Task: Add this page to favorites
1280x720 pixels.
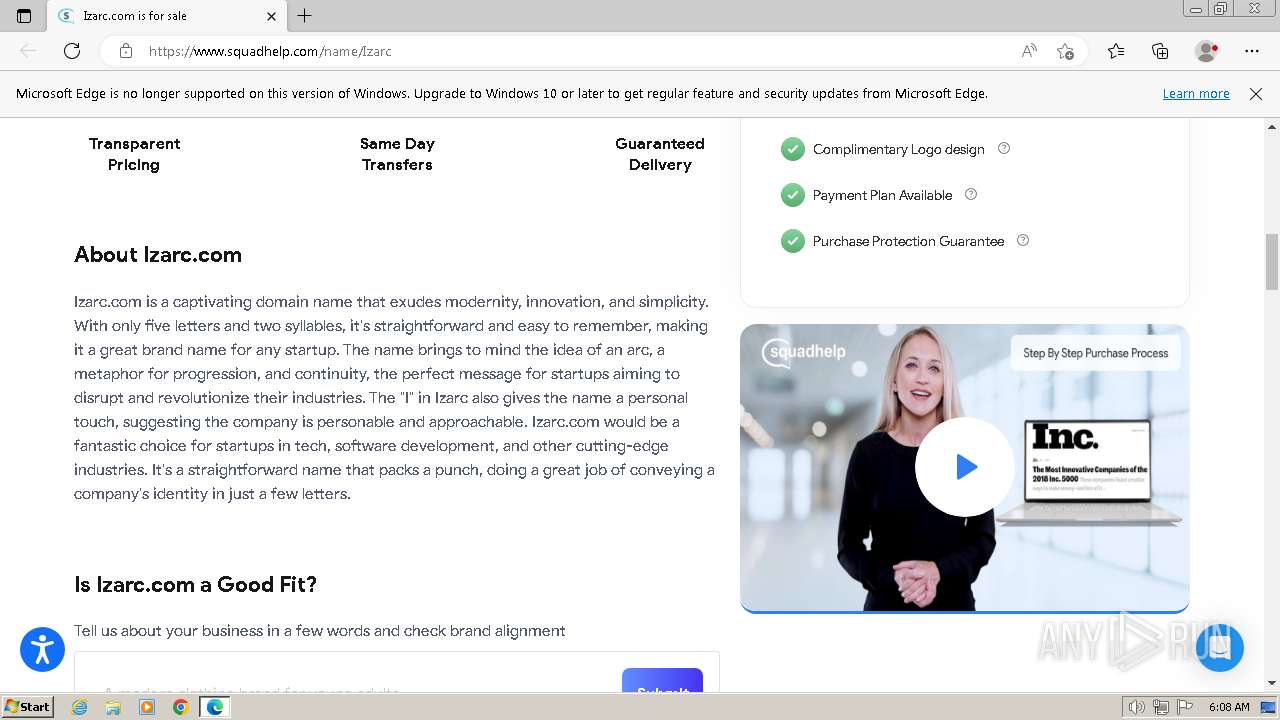Action: 1065,51
